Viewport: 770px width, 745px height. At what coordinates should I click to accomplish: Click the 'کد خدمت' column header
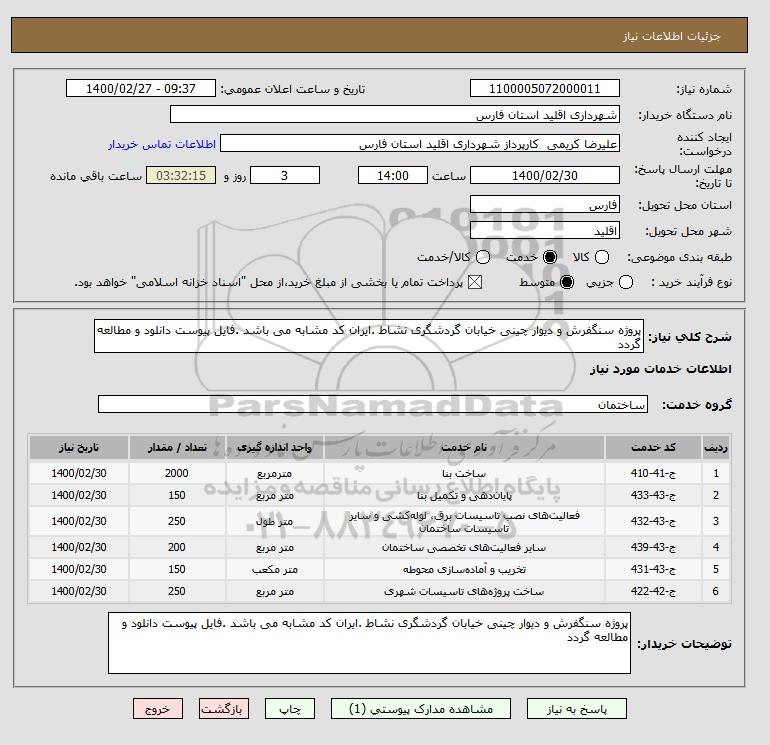653,447
